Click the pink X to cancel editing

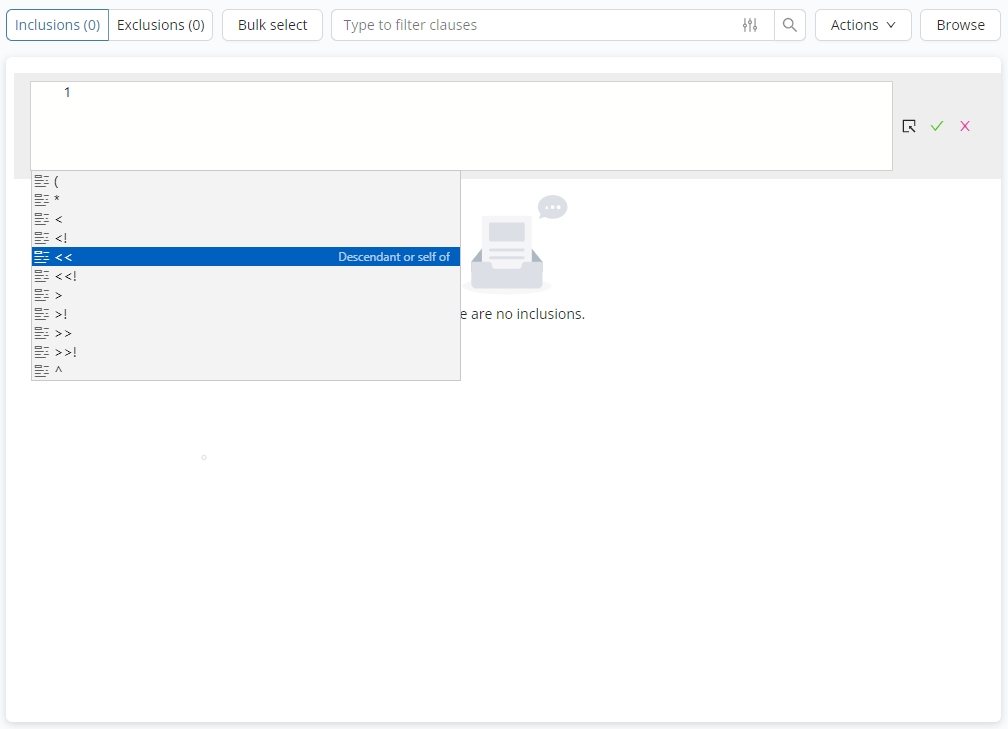click(965, 126)
